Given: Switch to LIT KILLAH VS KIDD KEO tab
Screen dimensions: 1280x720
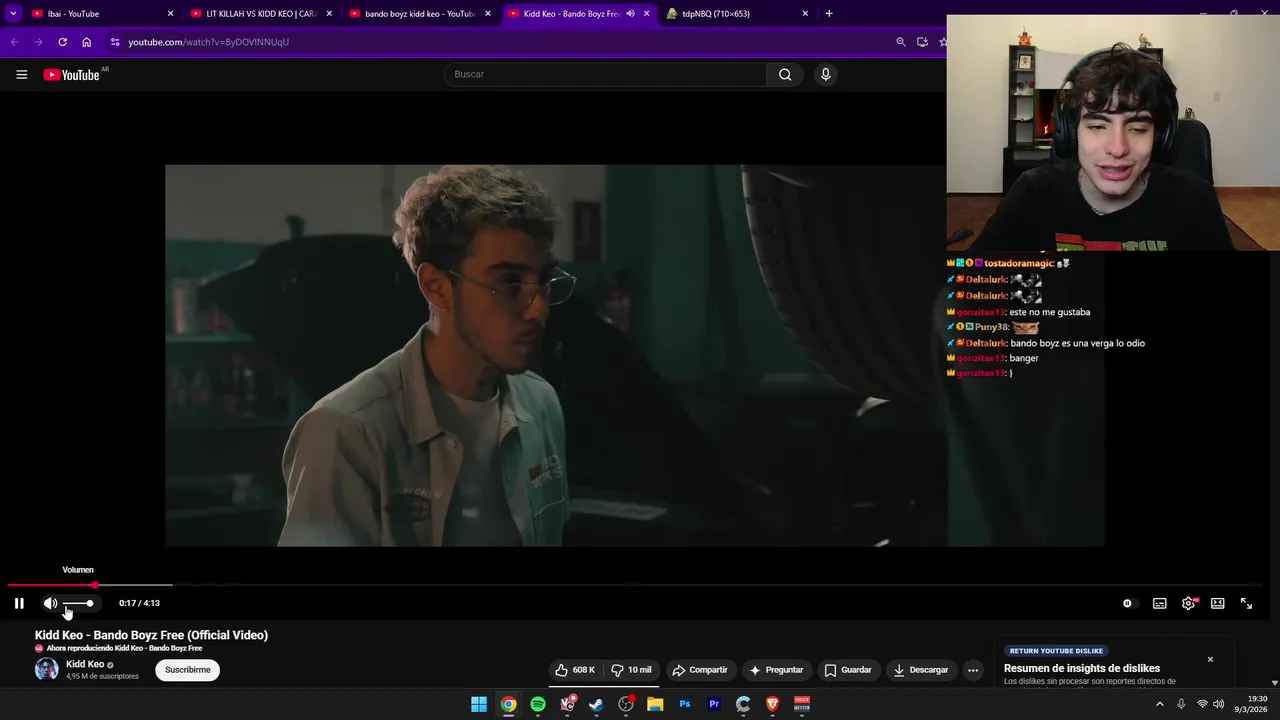Looking at the screenshot, I should pos(261,14).
